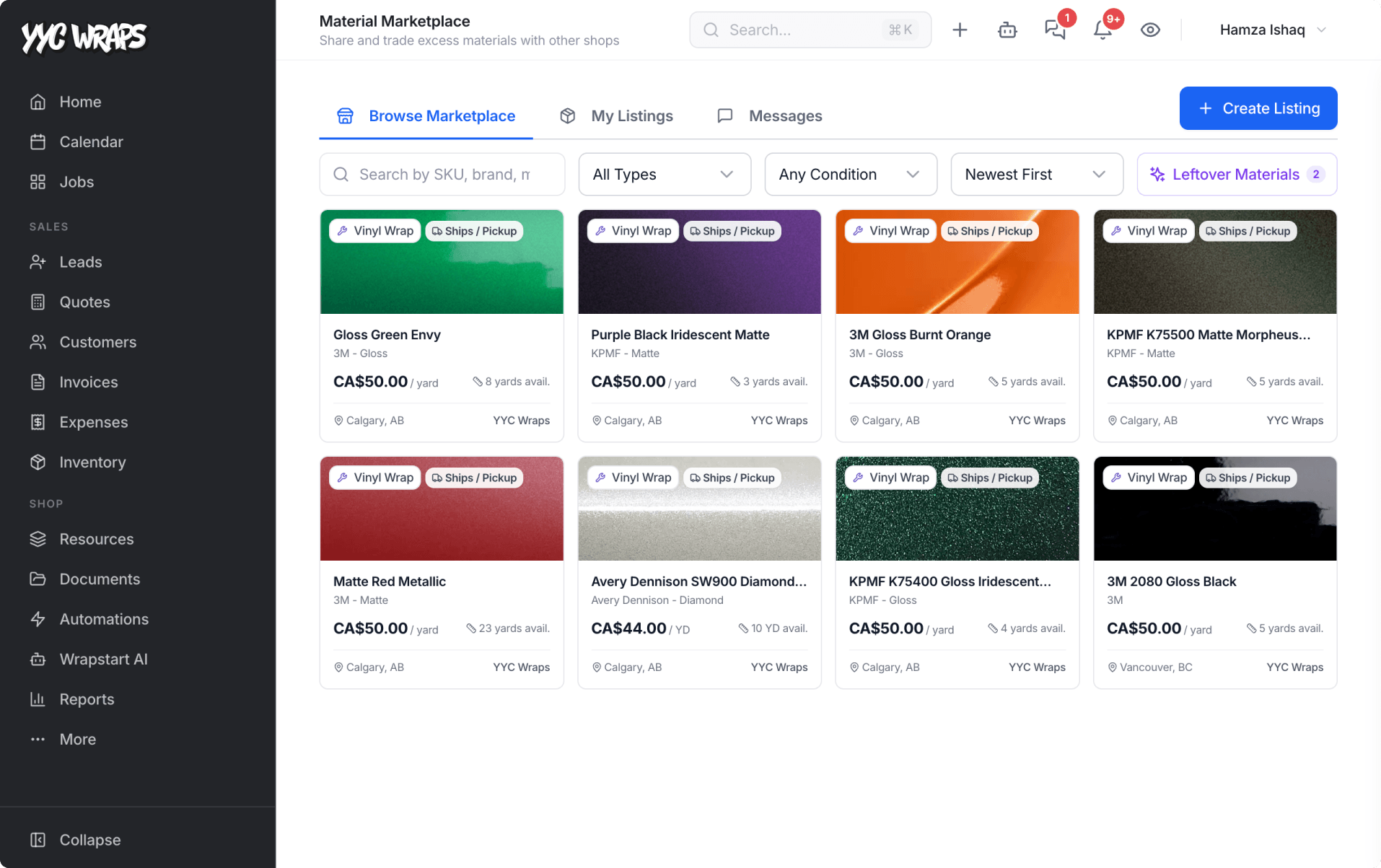Open the AI assistant robot icon
1381x868 pixels.
(1007, 30)
